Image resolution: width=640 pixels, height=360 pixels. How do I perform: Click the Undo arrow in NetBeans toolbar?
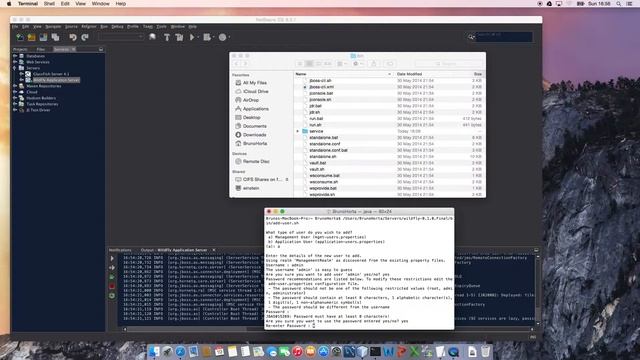click(73, 37)
